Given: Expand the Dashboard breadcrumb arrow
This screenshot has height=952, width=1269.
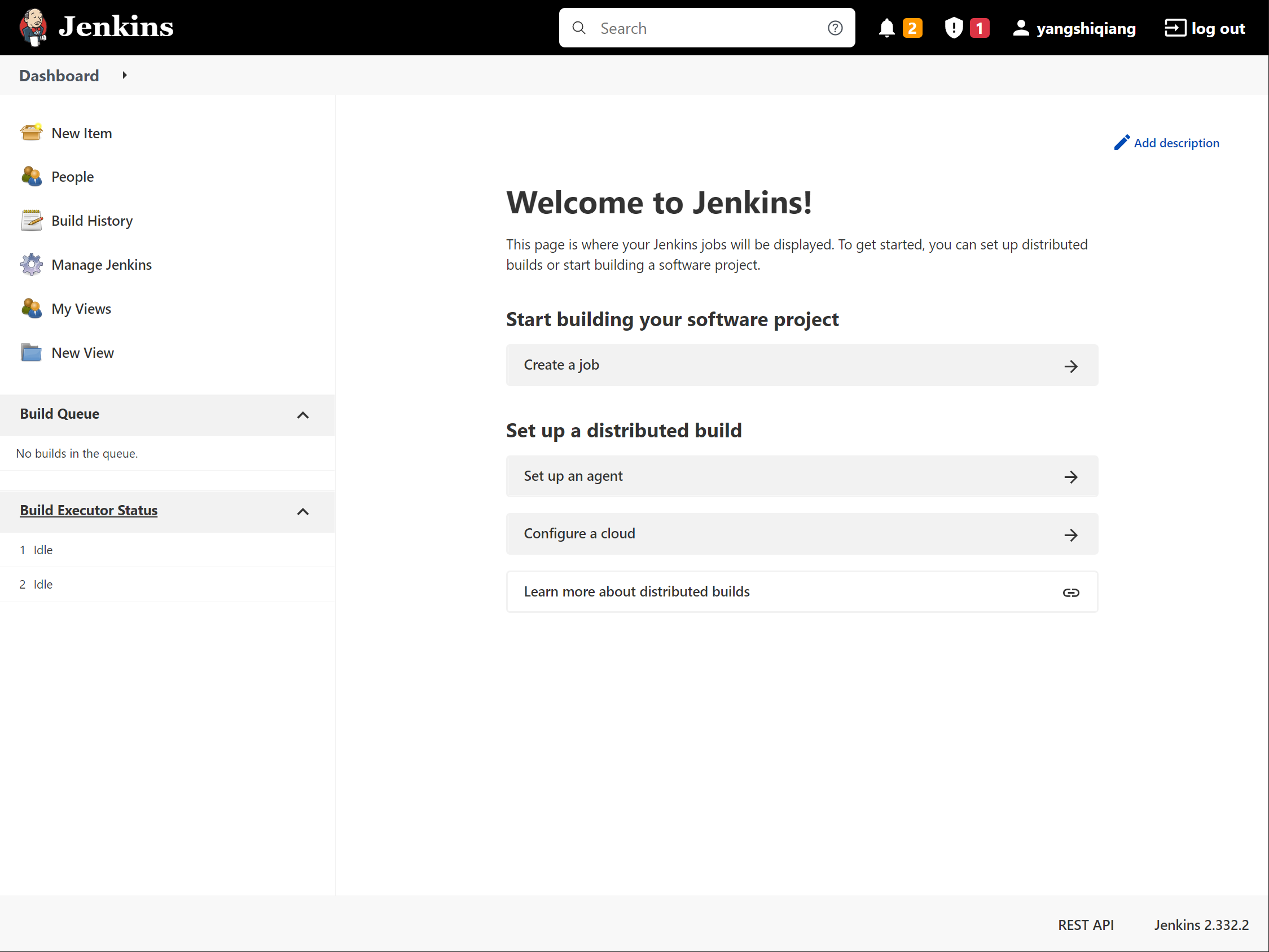Looking at the screenshot, I should pyautogui.click(x=124, y=75).
